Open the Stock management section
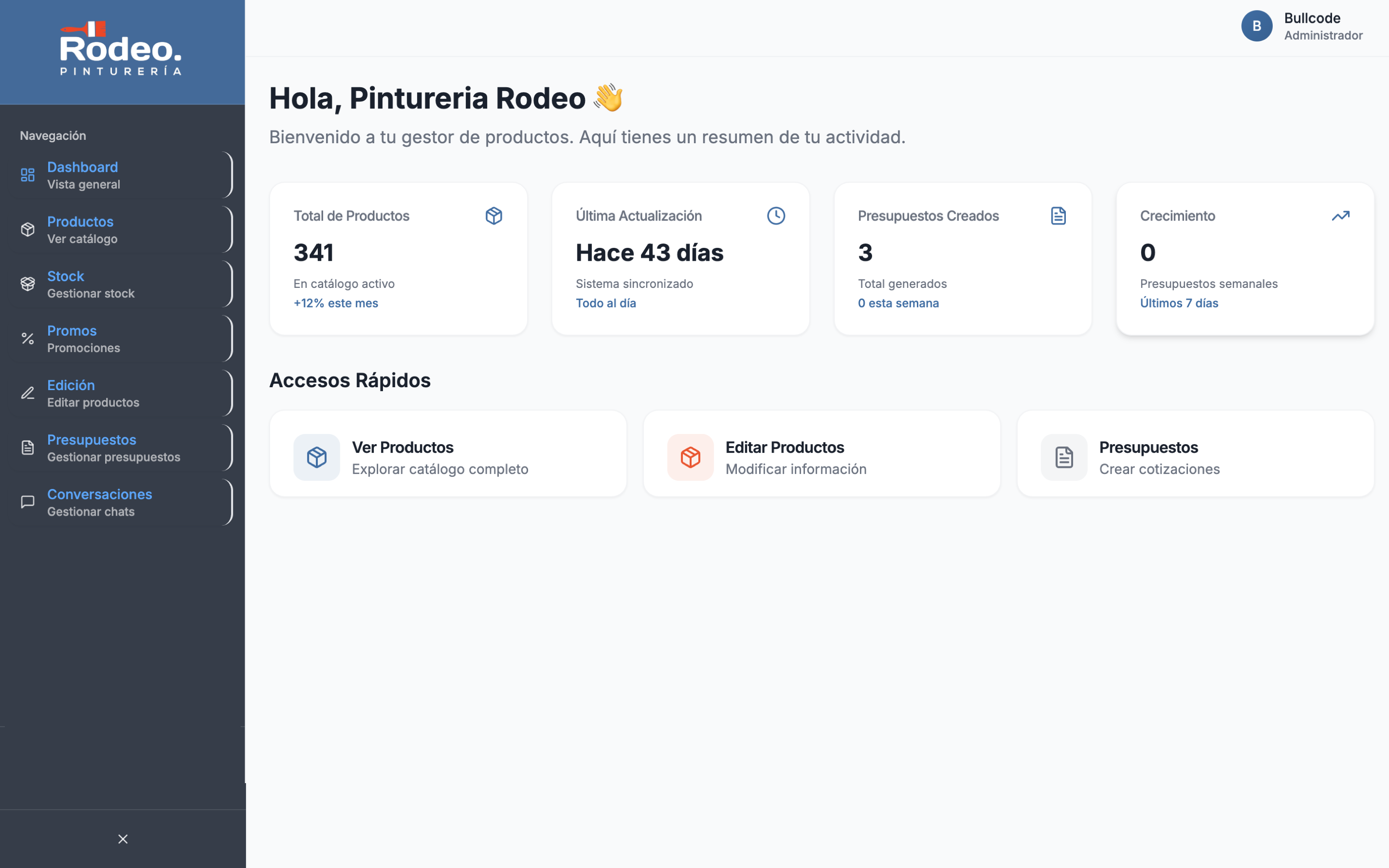This screenshot has width=1389, height=868. [122, 284]
